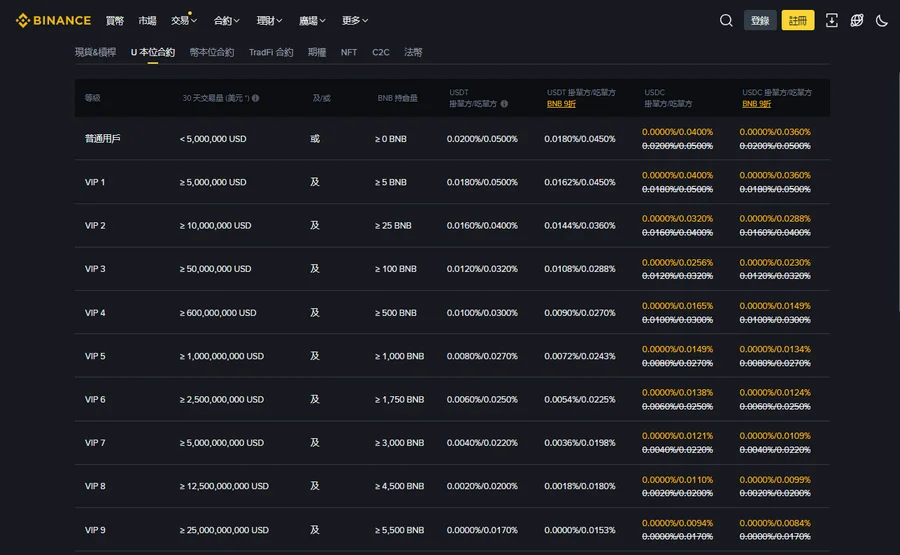The width and height of the screenshot is (900, 555).
Task: Click the '≥ 25,000,000,000 USD' volume cell
Action: 224,530
